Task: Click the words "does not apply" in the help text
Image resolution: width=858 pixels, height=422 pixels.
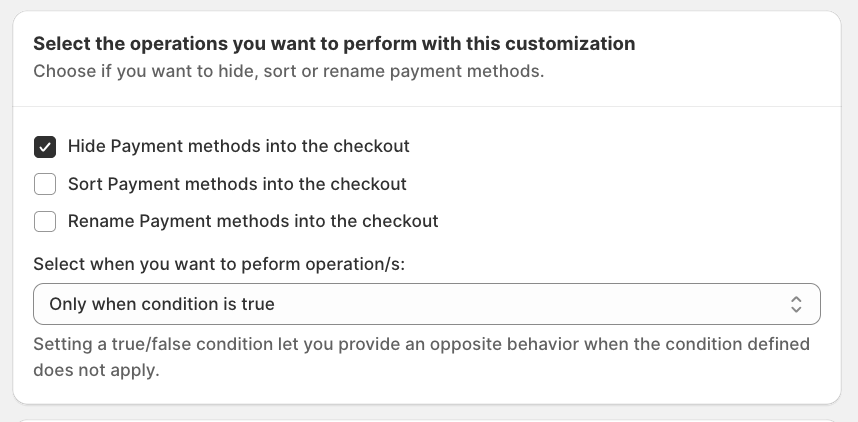Action: point(96,370)
